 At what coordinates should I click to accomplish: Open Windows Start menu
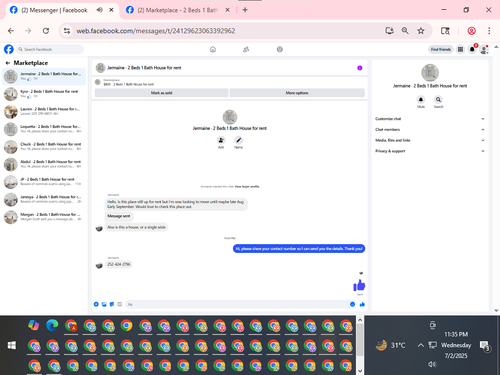12,345
